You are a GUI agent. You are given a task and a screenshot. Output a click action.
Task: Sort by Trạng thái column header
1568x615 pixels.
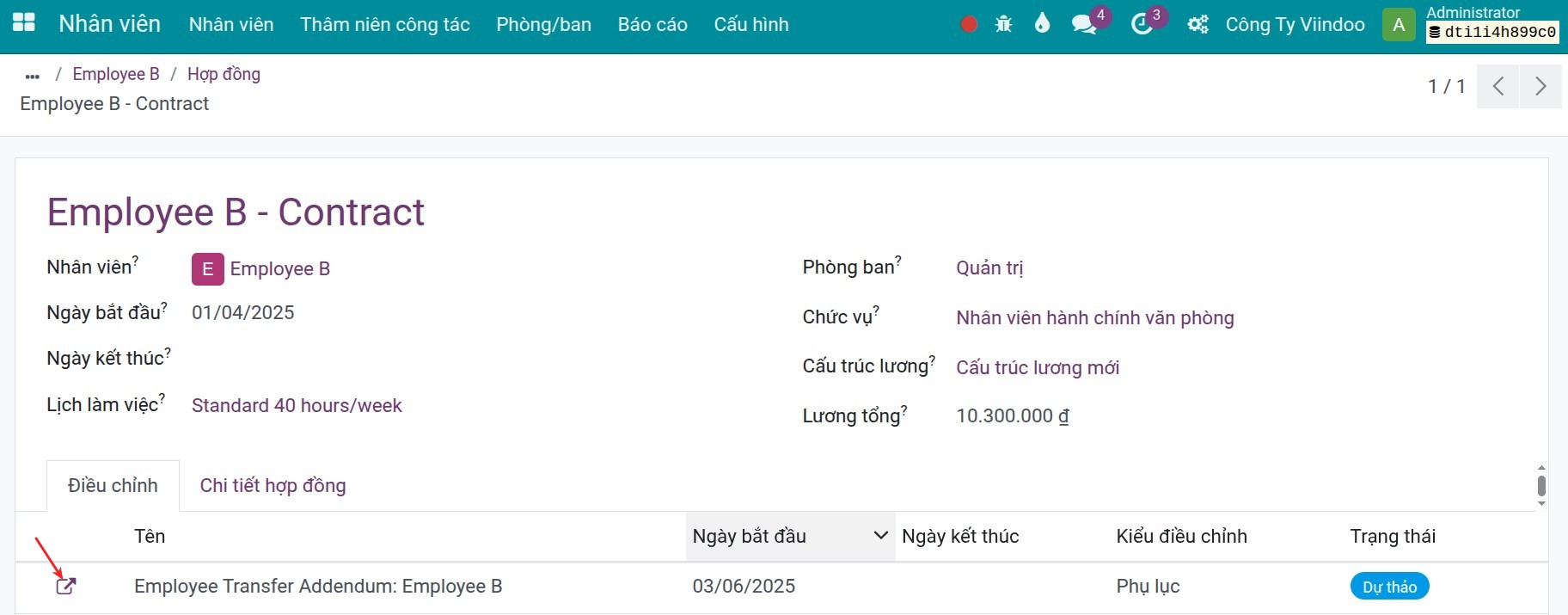1393,536
